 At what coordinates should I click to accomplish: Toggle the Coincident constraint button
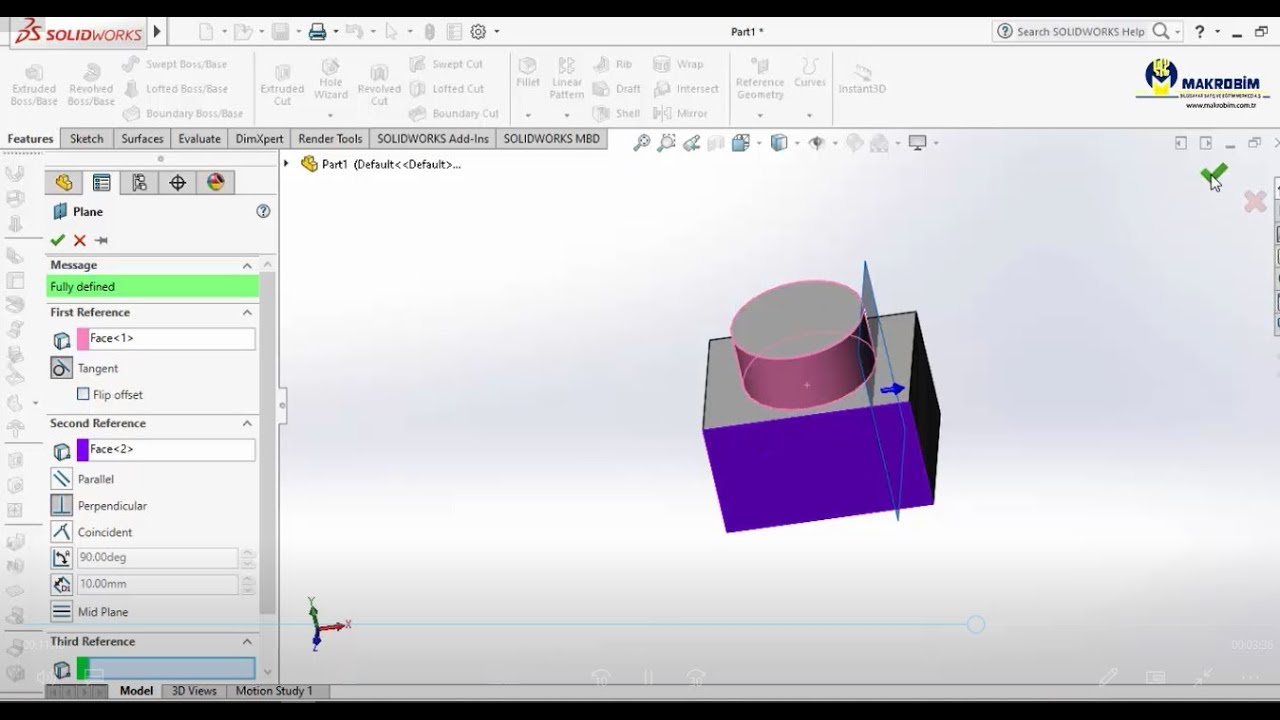point(62,532)
